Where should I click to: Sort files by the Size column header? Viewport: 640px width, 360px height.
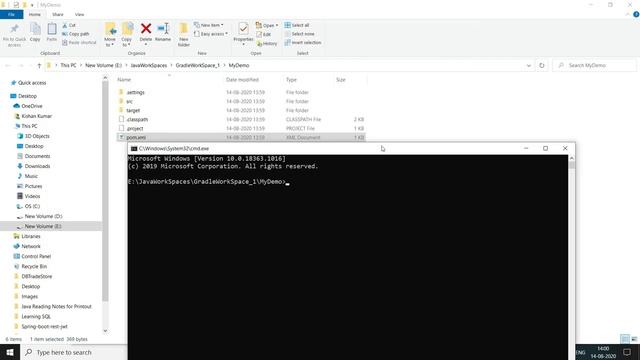point(341,80)
